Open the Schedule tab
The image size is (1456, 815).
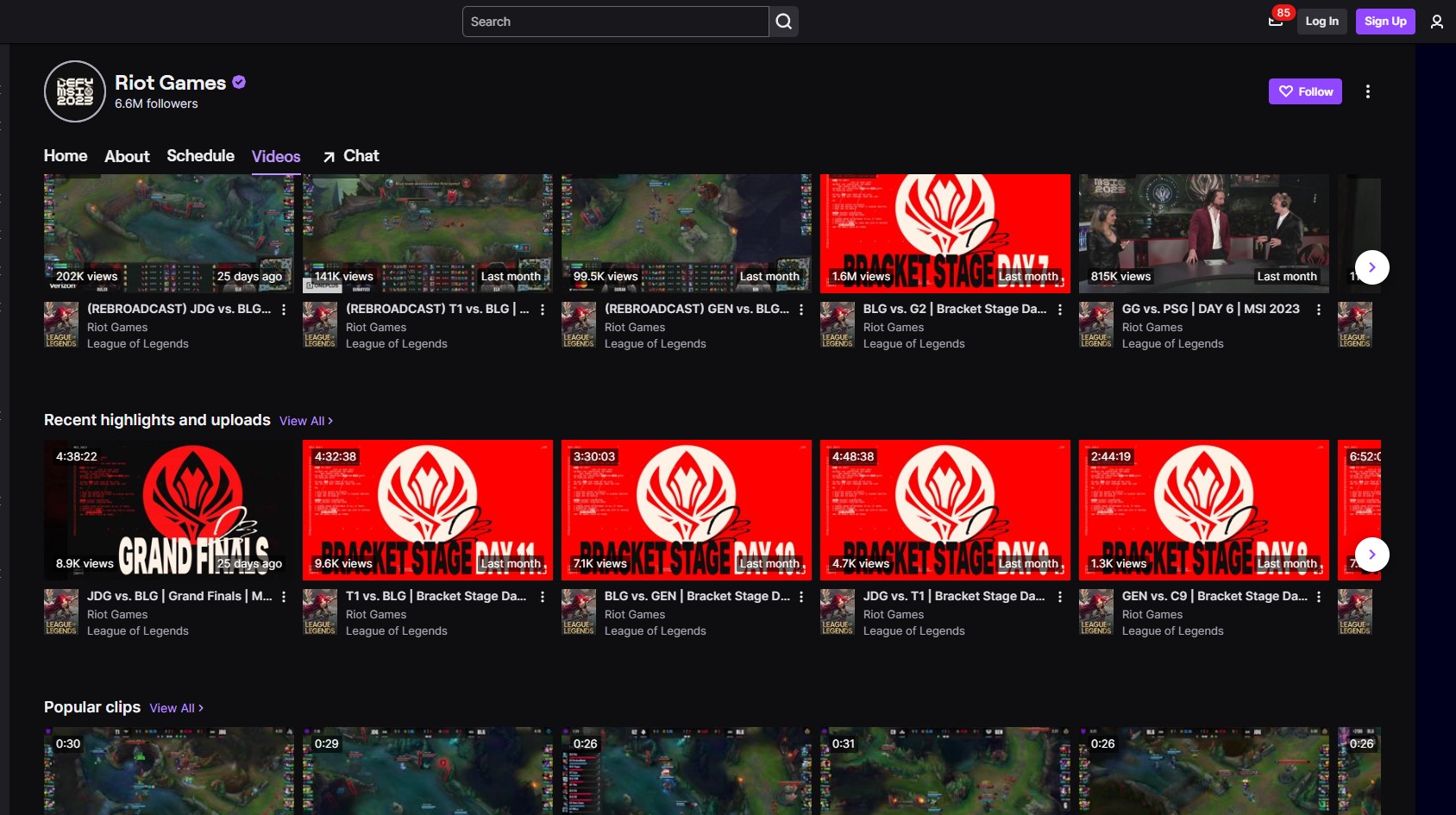(200, 156)
